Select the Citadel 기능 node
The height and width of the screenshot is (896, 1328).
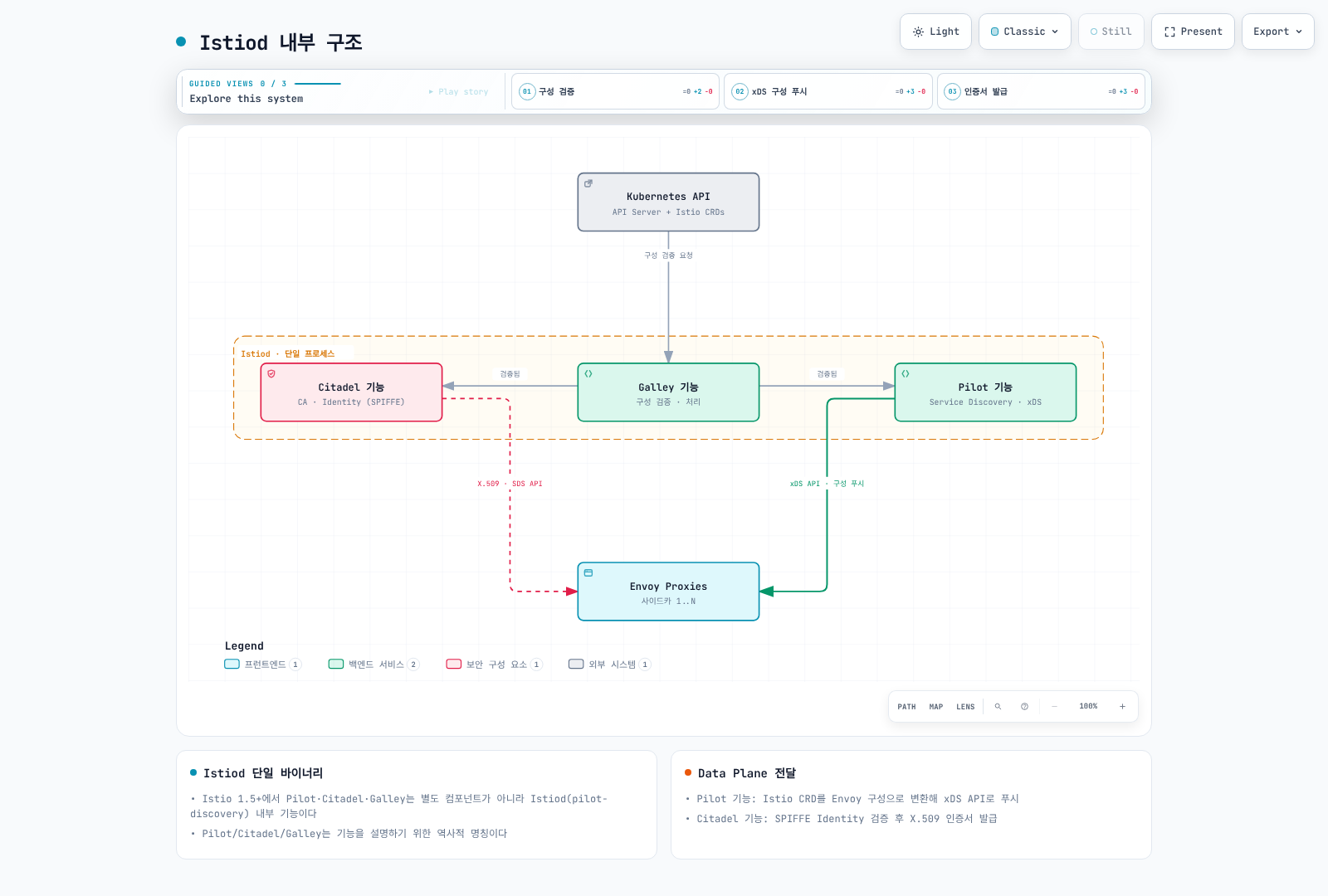point(351,392)
